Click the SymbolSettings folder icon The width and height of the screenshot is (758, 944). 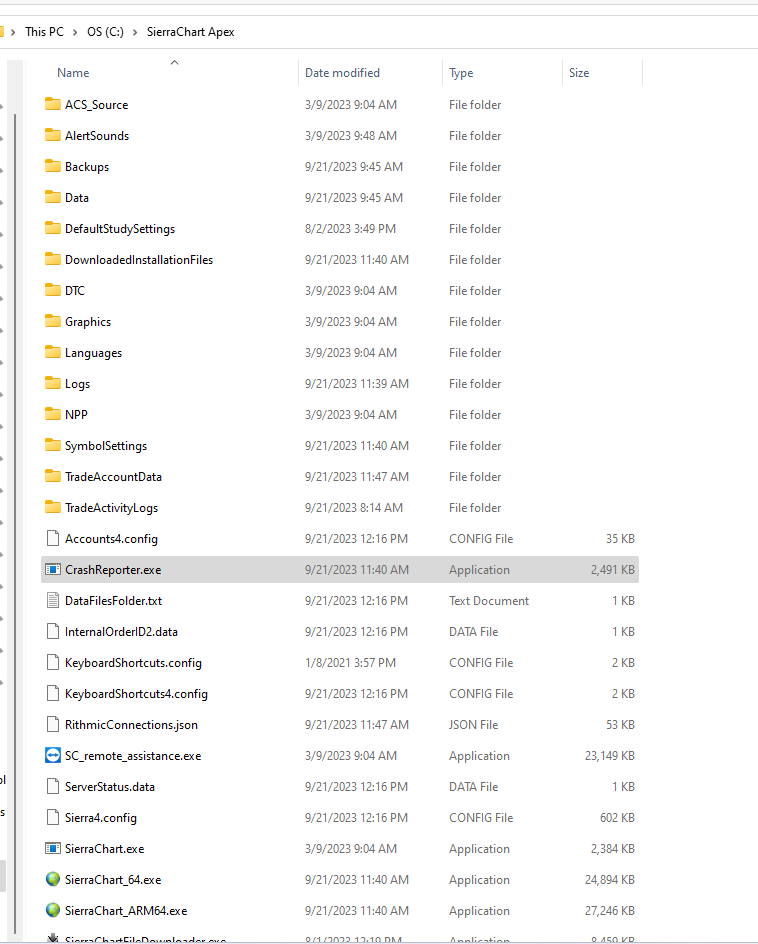tap(53, 446)
